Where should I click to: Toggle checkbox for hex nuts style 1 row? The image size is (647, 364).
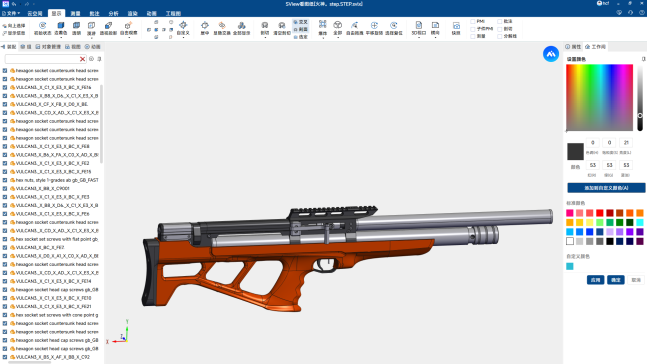5,180
